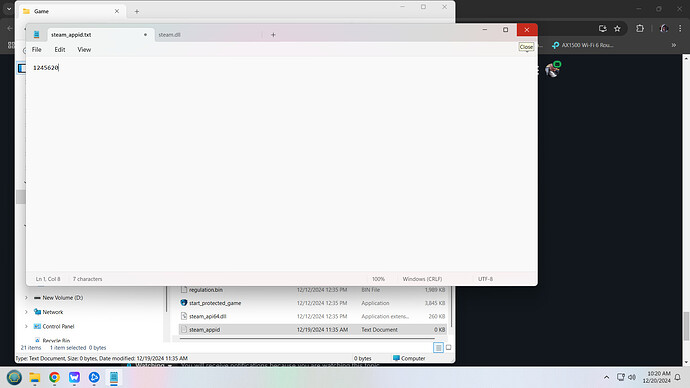Image resolution: width=690 pixels, height=388 pixels.
Task: Open the notifications bell icon
Action: tap(678, 377)
